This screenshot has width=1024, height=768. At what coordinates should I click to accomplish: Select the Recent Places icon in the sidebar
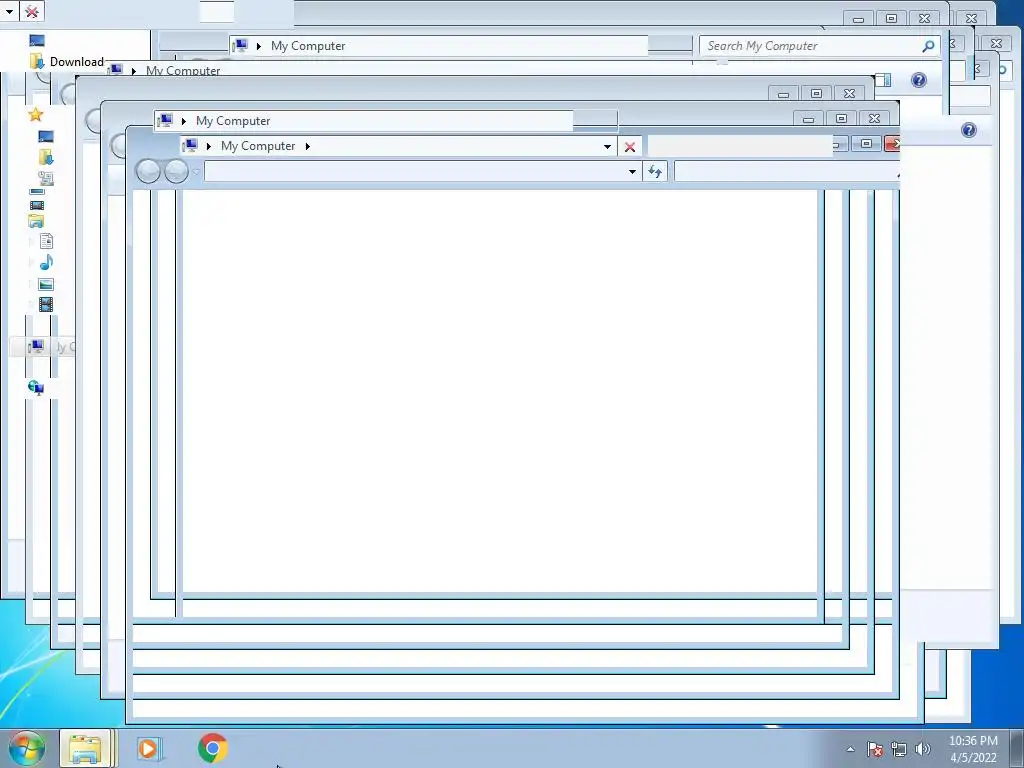(x=46, y=178)
